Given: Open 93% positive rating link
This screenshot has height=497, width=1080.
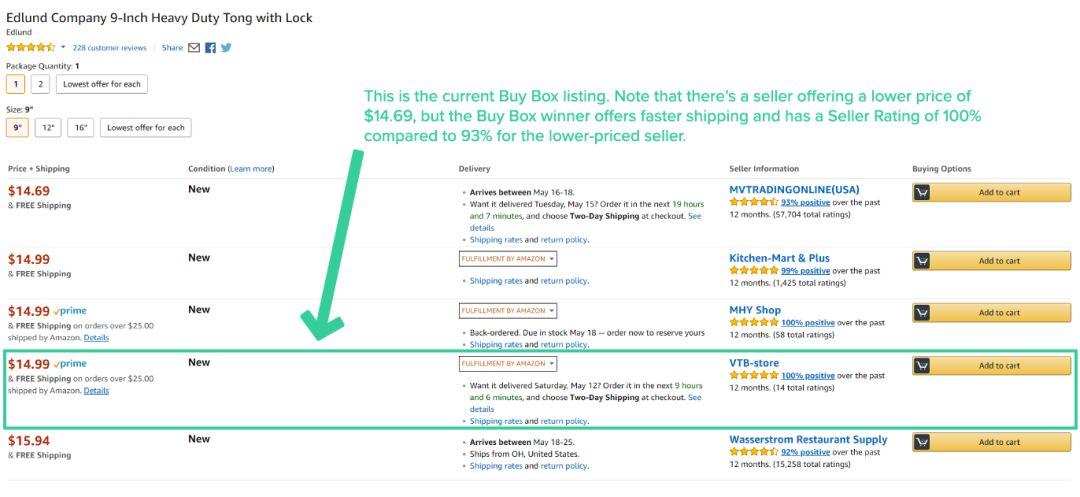Looking at the screenshot, I should click(x=806, y=202).
